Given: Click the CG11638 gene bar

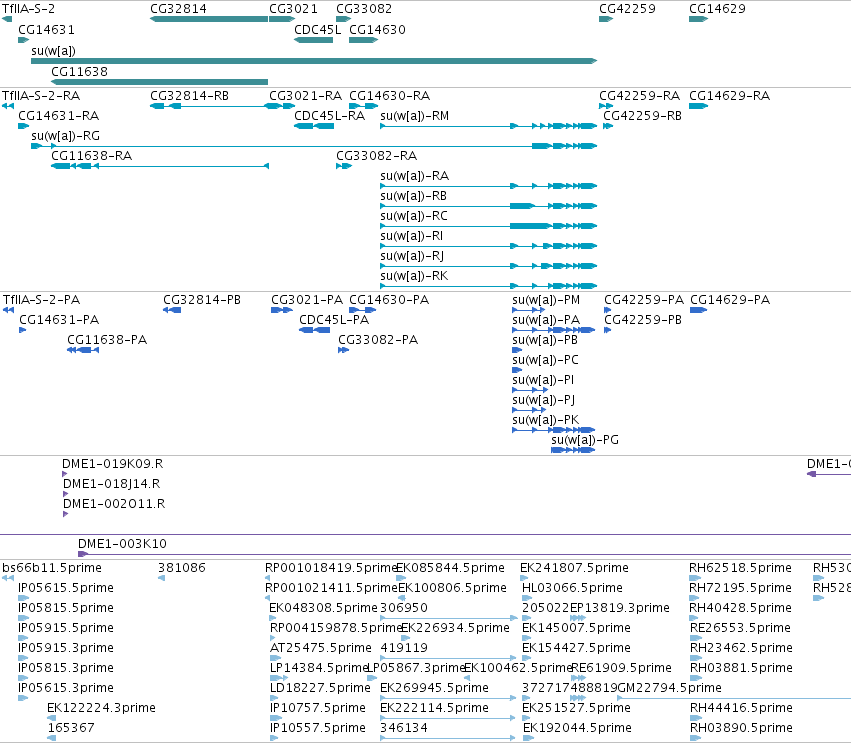Looking at the screenshot, I should 159,82.
